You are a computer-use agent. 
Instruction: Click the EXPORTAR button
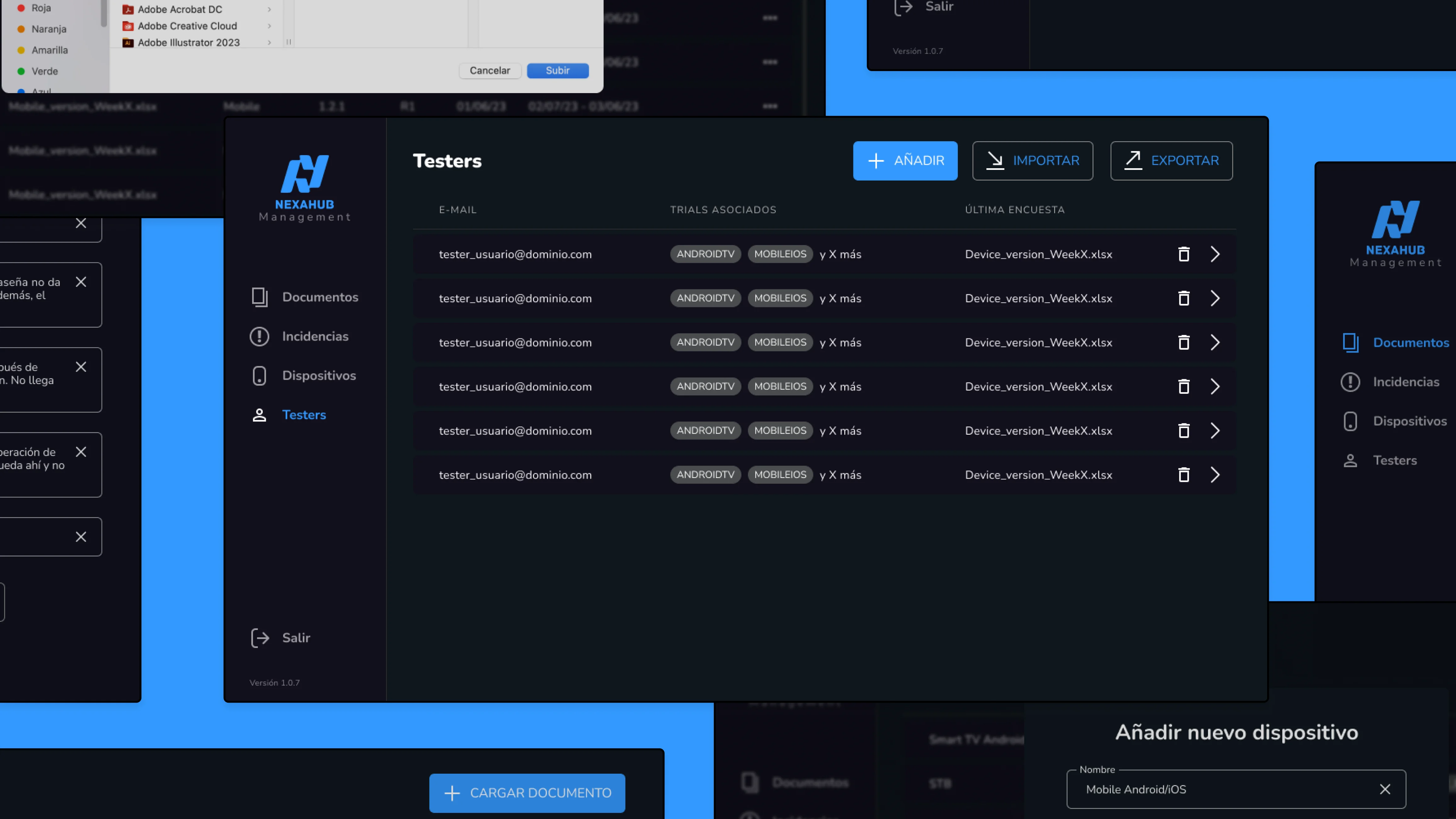click(x=1171, y=161)
